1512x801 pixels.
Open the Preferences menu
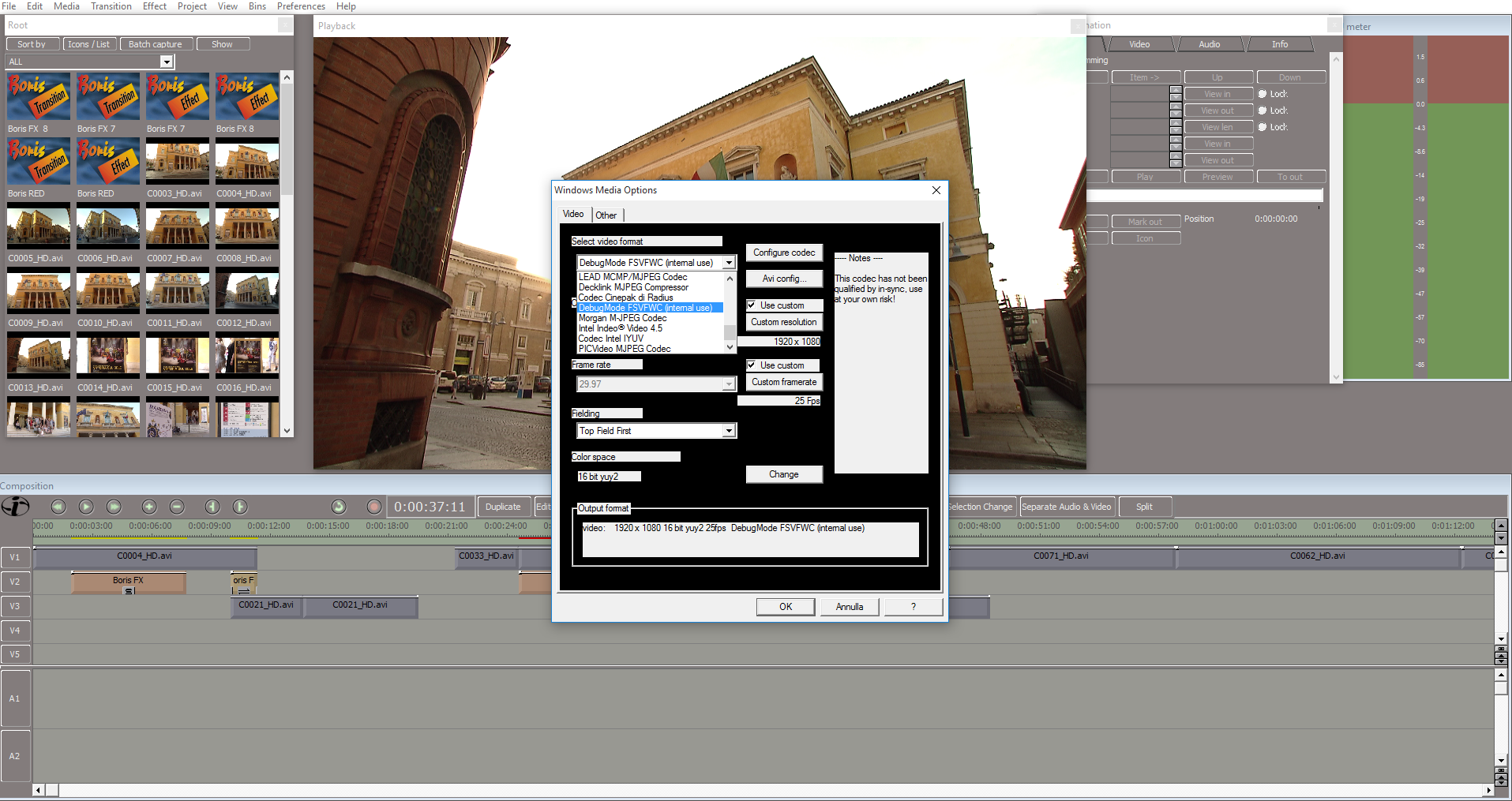tap(301, 6)
